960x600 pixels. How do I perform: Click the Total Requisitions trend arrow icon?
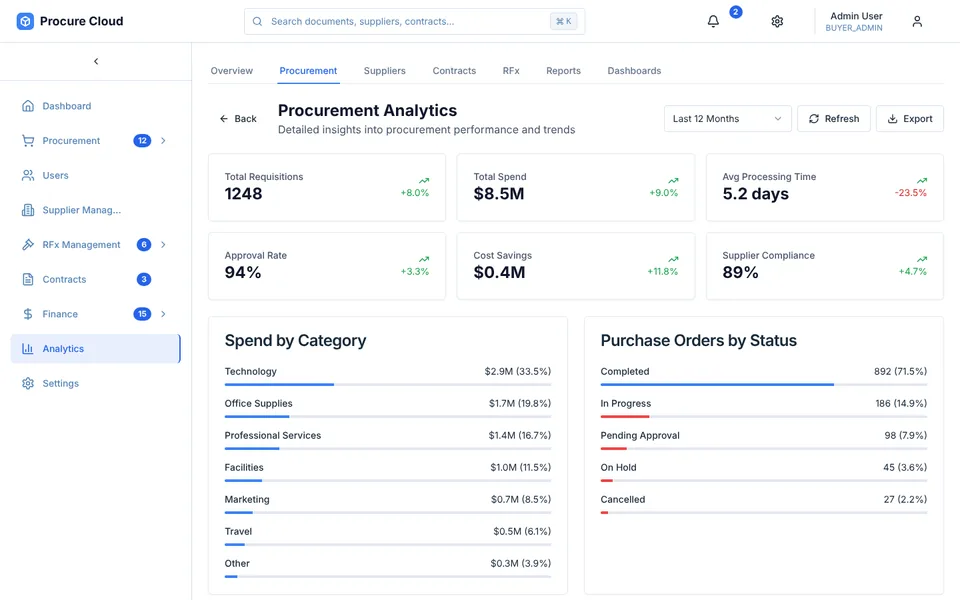pyautogui.click(x=424, y=181)
